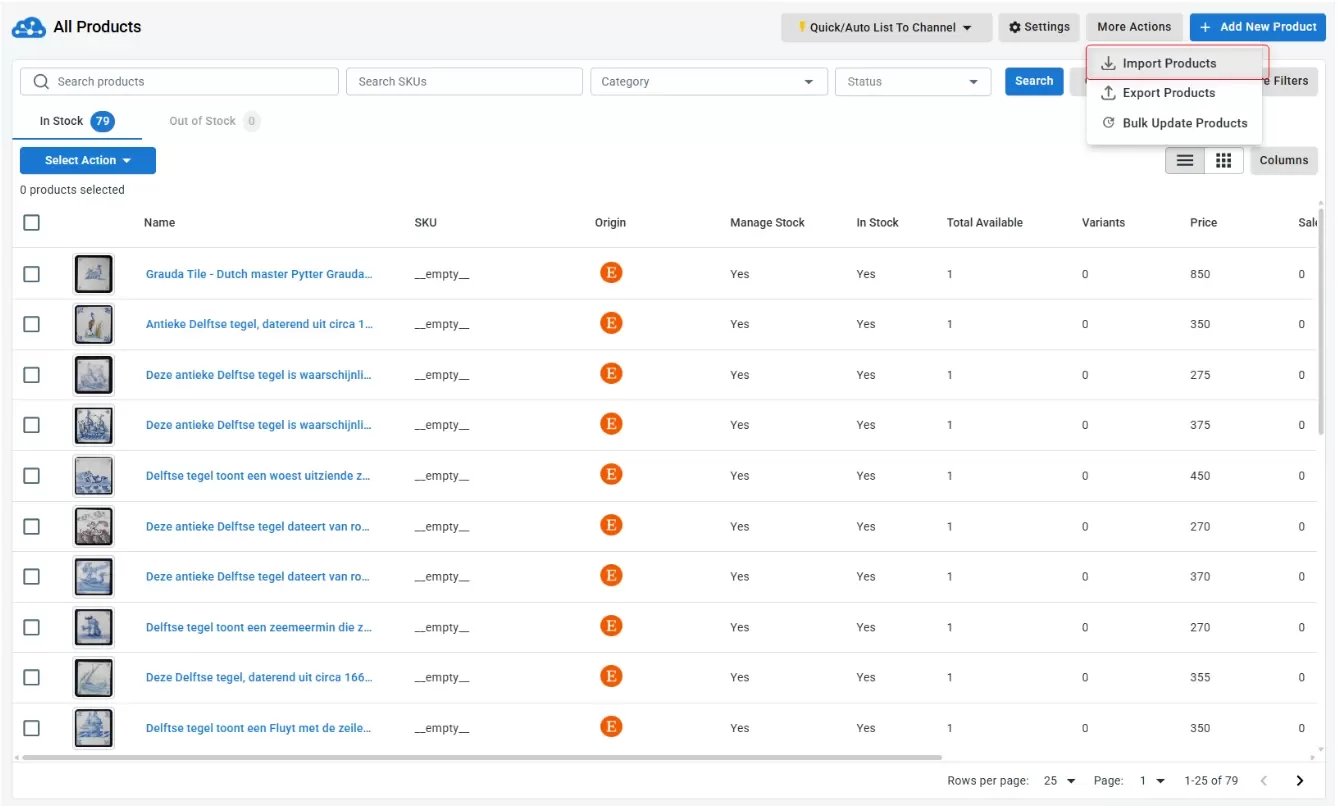Click Etsy origin icon for Grauda Tile row

tap(611, 272)
